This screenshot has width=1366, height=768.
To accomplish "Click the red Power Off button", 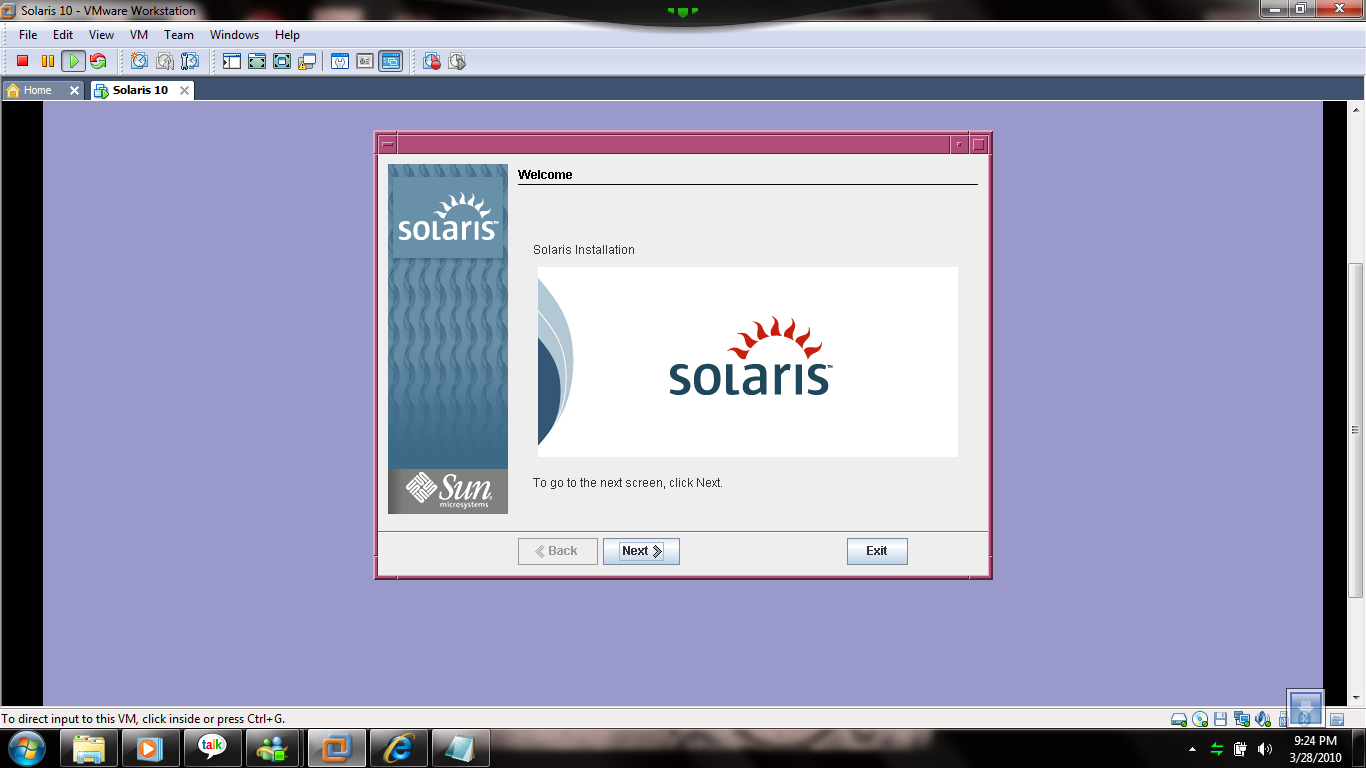I will pyautogui.click(x=22, y=62).
